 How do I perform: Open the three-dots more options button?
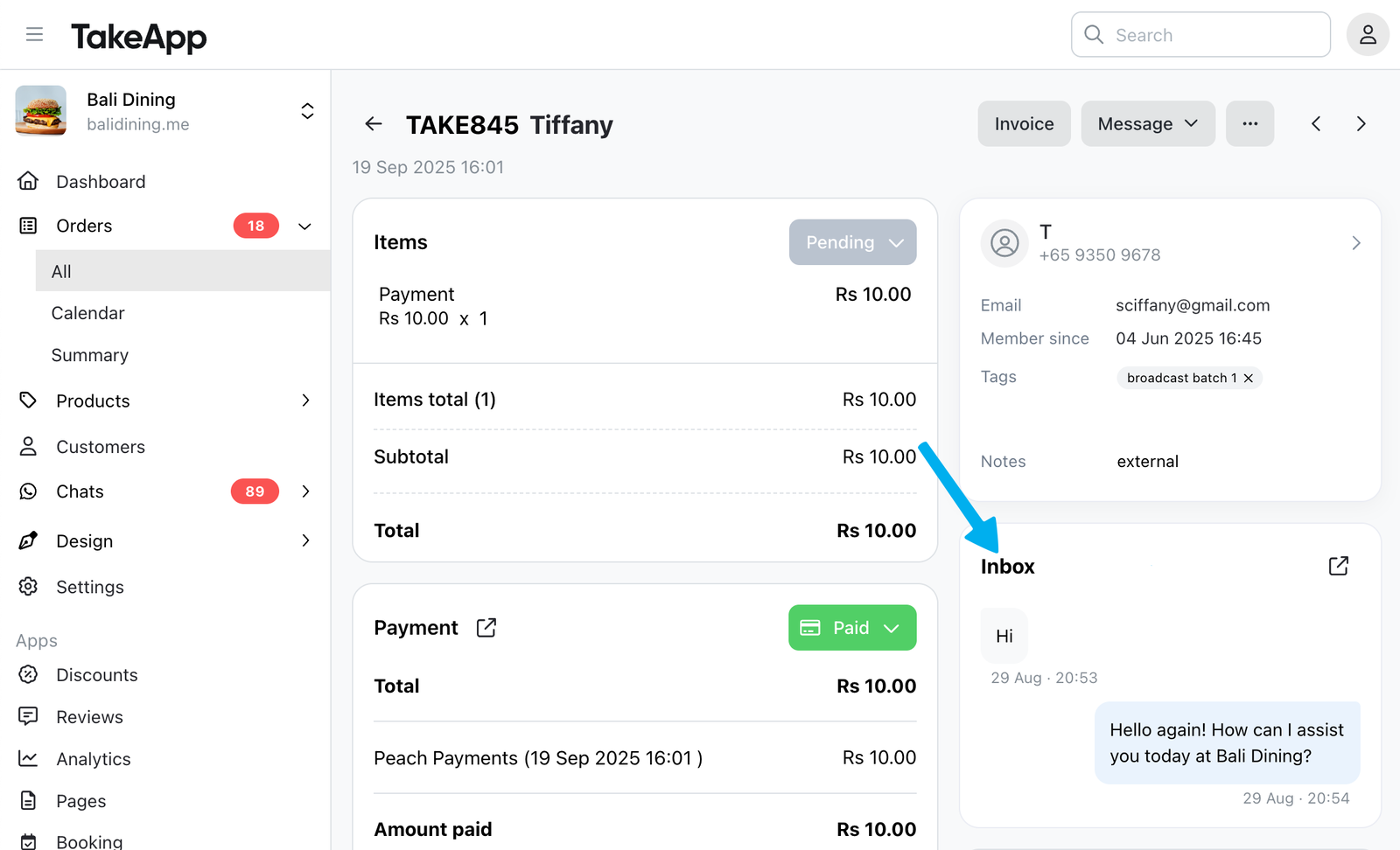pyautogui.click(x=1249, y=123)
